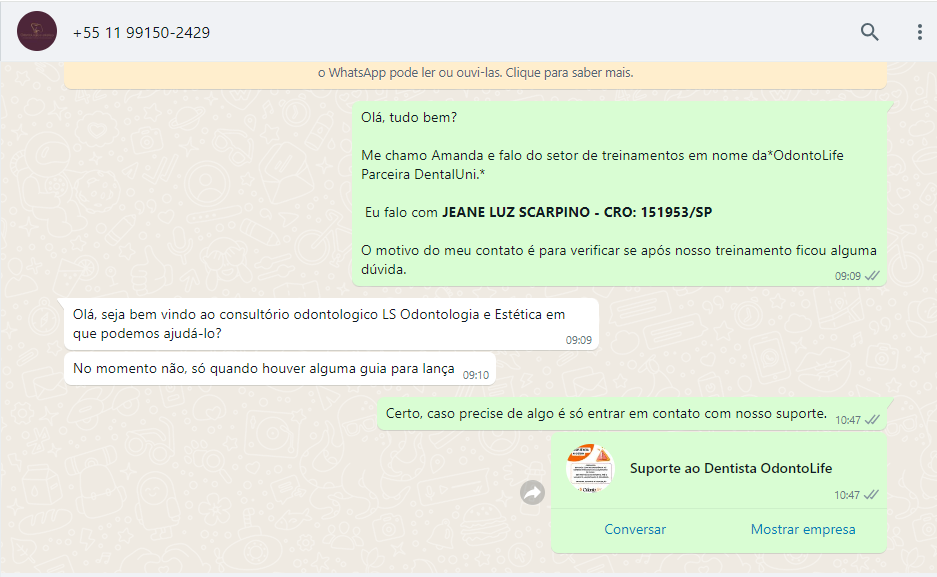
Task: Click the double check on the contact card
Action: 871,495
